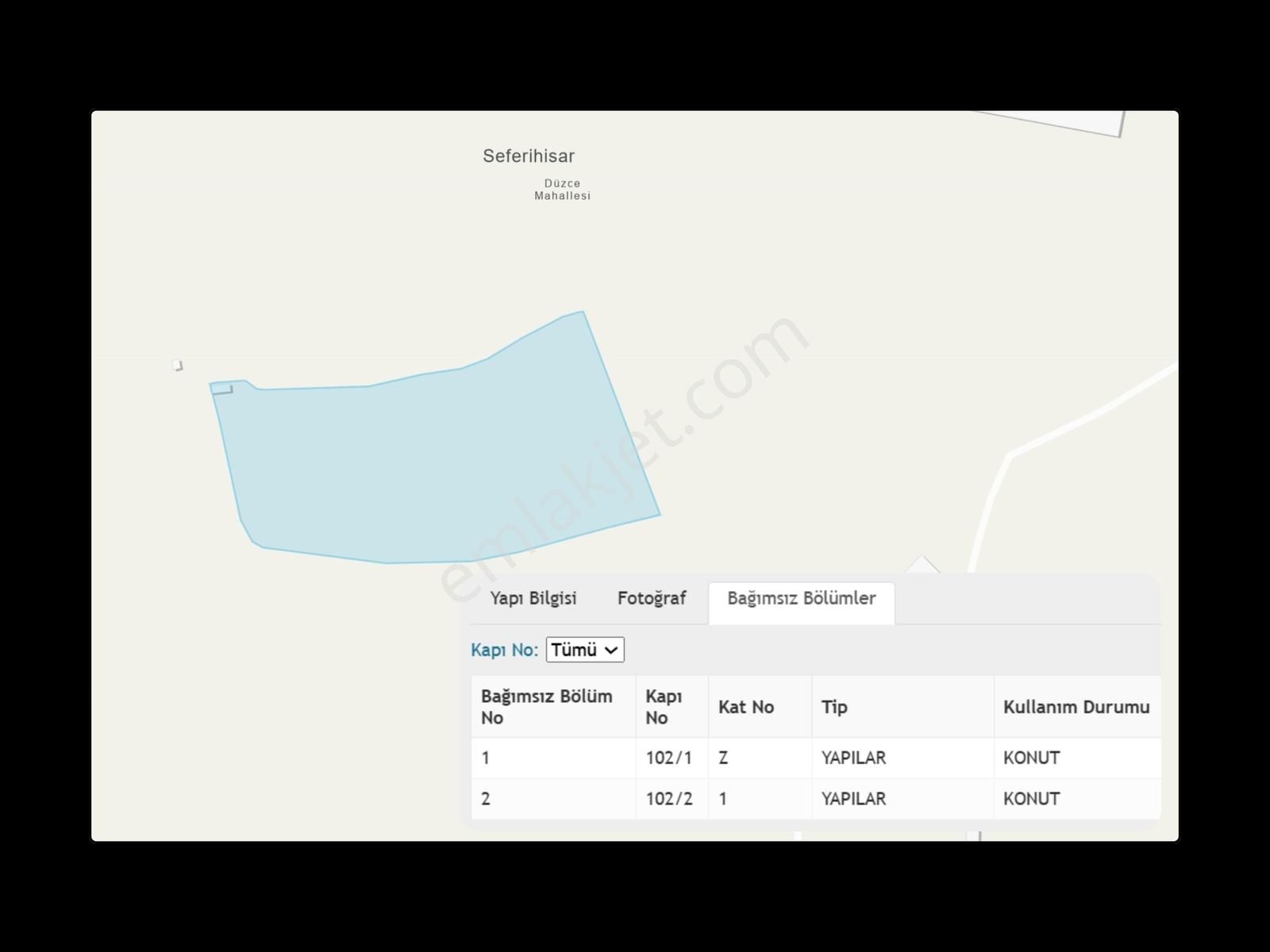Click YAPILAR in the second table row
The width and height of the screenshot is (1270, 952).
tap(853, 799)
